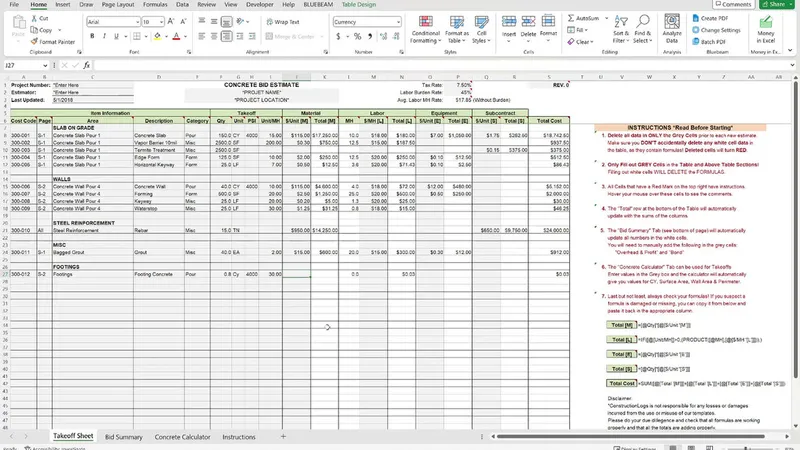Open the Currency number format dropdown

(x=398, y=22)
